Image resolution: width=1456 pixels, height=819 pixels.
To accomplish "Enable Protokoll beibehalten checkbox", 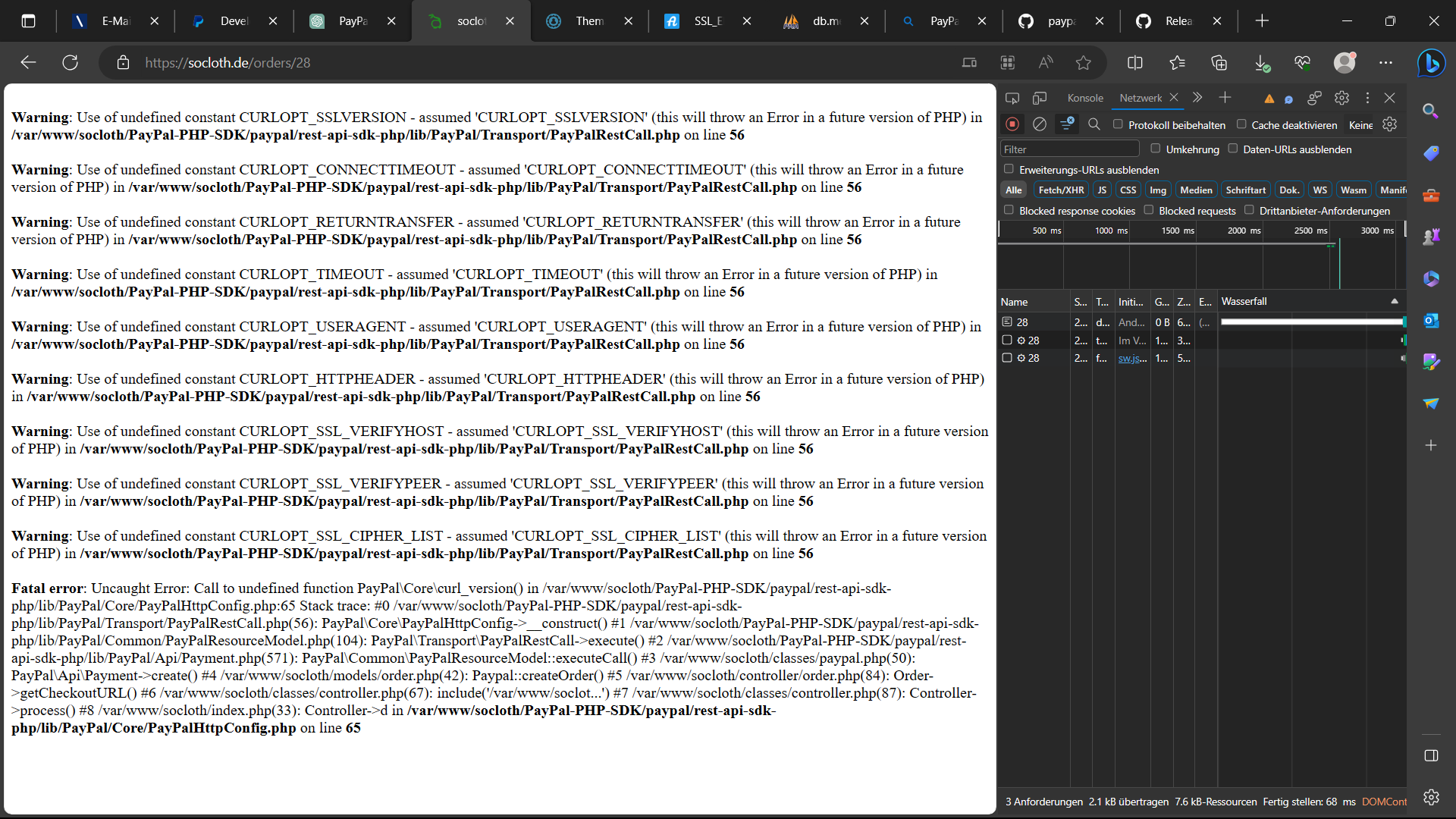I will (x=1118, y=124).
